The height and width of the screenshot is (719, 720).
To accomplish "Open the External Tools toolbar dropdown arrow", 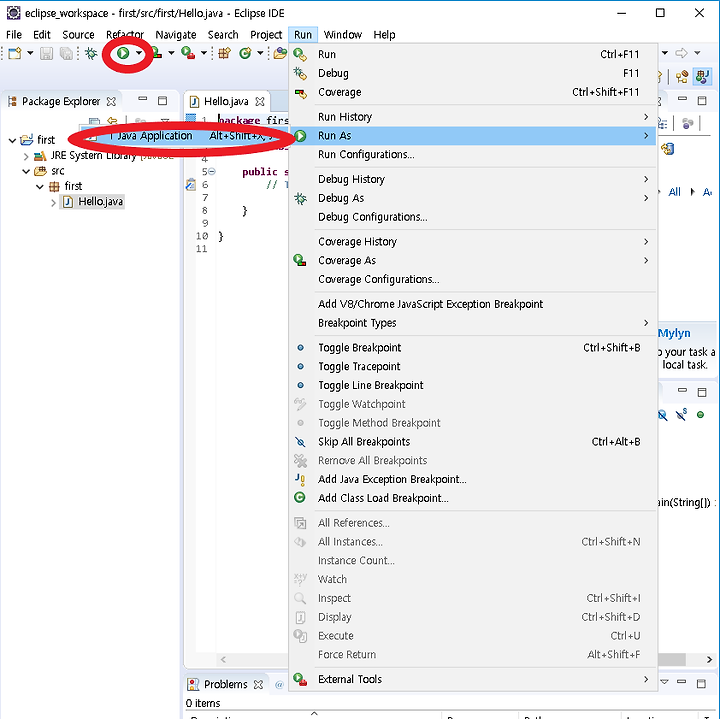I will point(204,53).
